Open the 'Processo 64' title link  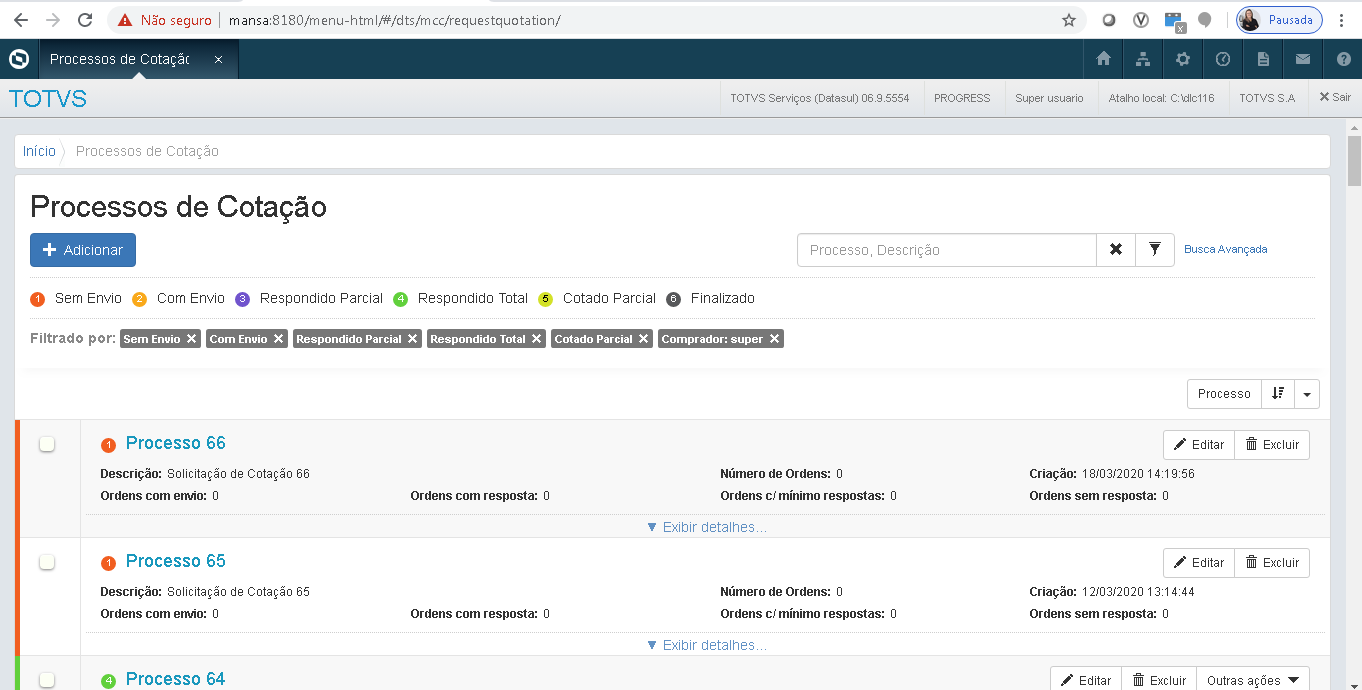[x=176, y=679]
